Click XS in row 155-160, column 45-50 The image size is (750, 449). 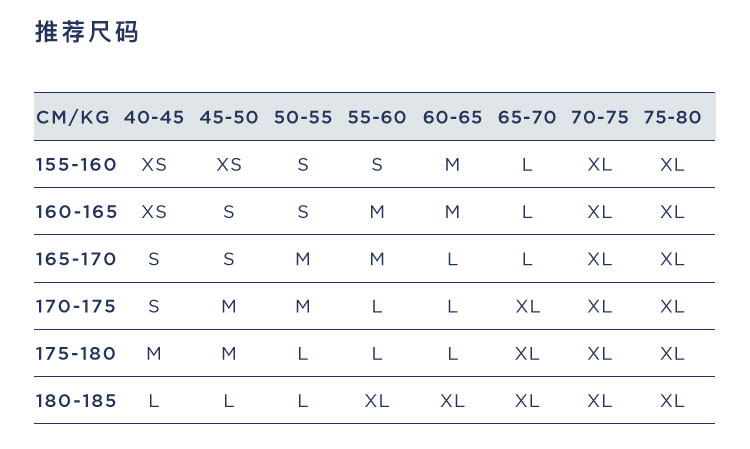(229, 165)
